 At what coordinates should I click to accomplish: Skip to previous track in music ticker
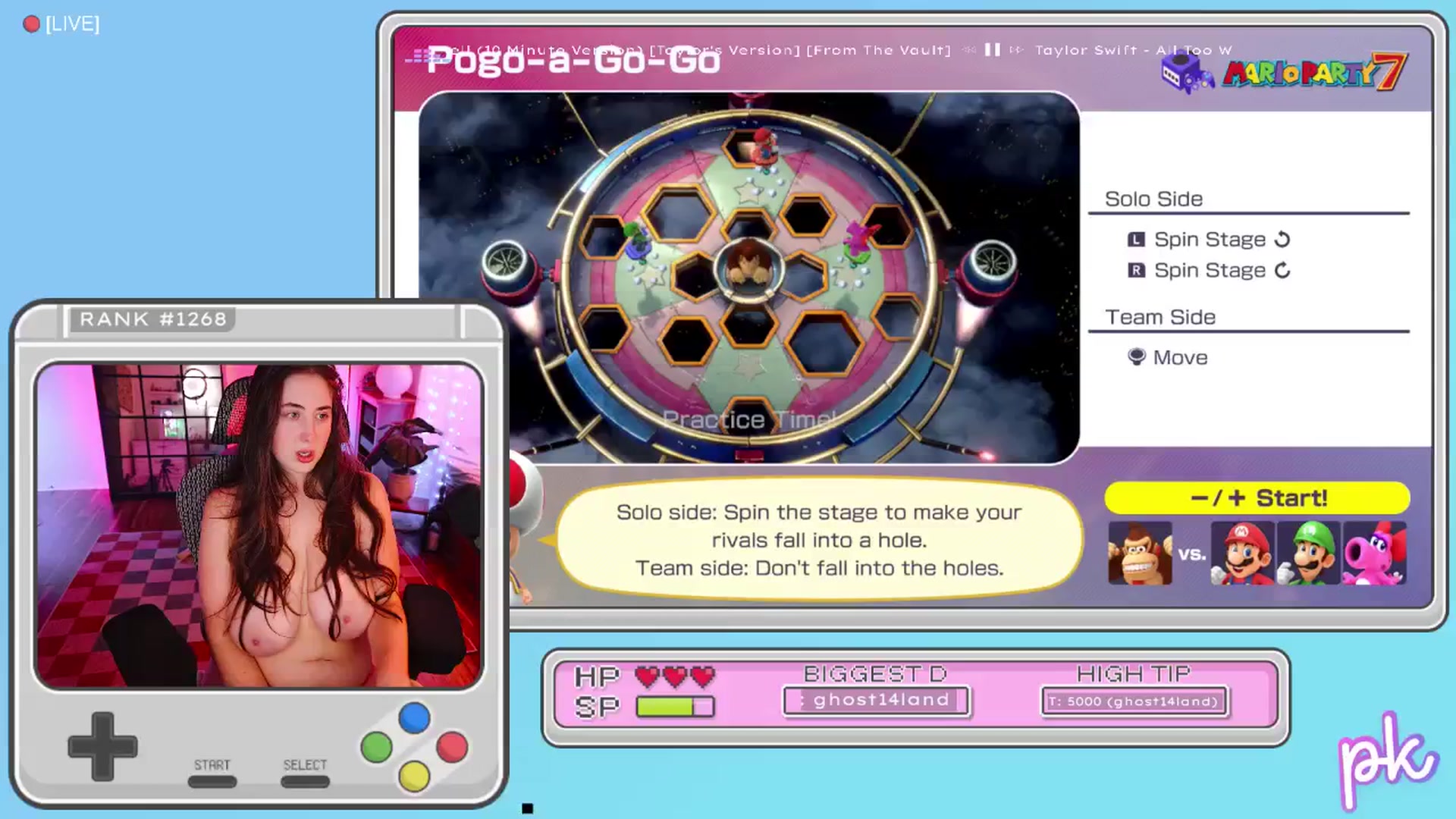(x=968, y=50)
